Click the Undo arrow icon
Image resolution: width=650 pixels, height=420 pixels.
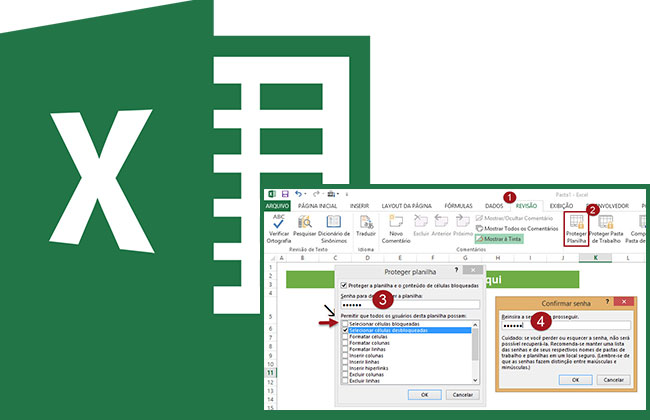(298, 194)
